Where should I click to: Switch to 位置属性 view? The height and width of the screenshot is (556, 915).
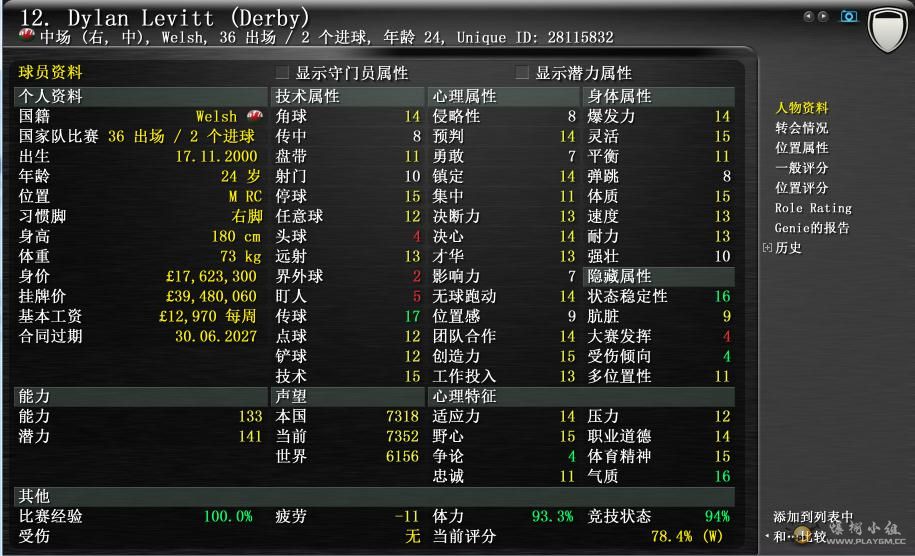(x=801, y=148)
